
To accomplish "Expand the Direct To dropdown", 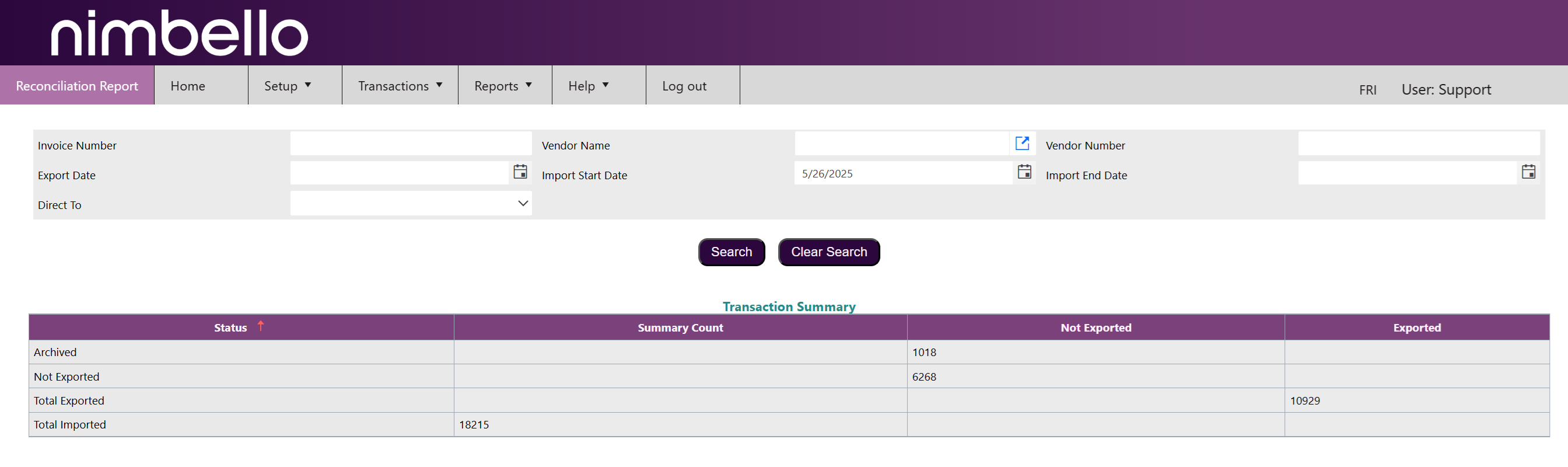I will point(522,203).
